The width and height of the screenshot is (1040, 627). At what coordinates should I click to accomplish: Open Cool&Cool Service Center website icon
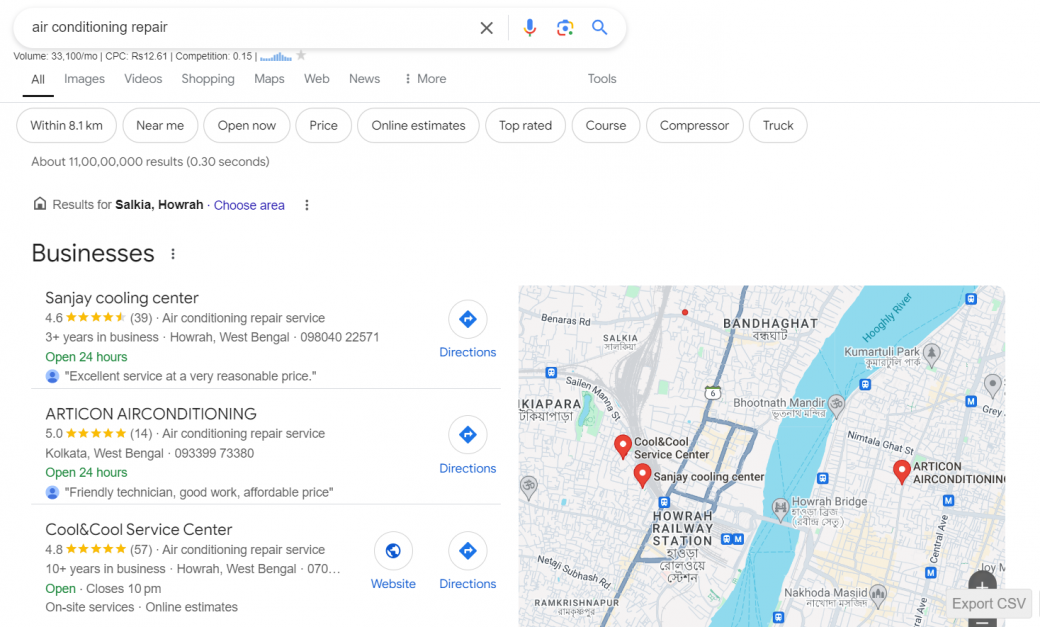coord(393,551)
